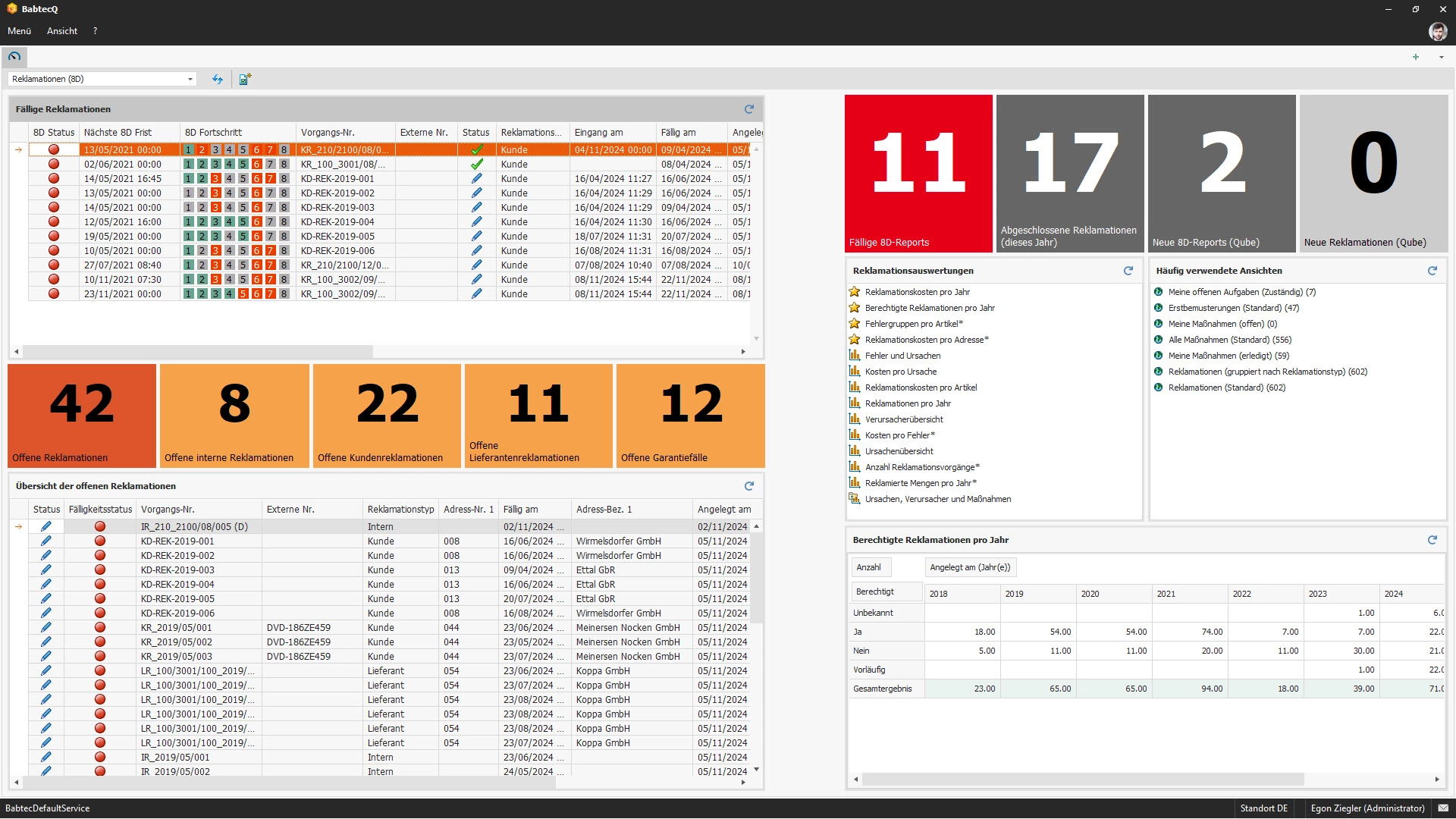Click the mail envelope icon in status bar
Image resolution: width=1456 pixels, height=819 pixels.
(1443, 808)
